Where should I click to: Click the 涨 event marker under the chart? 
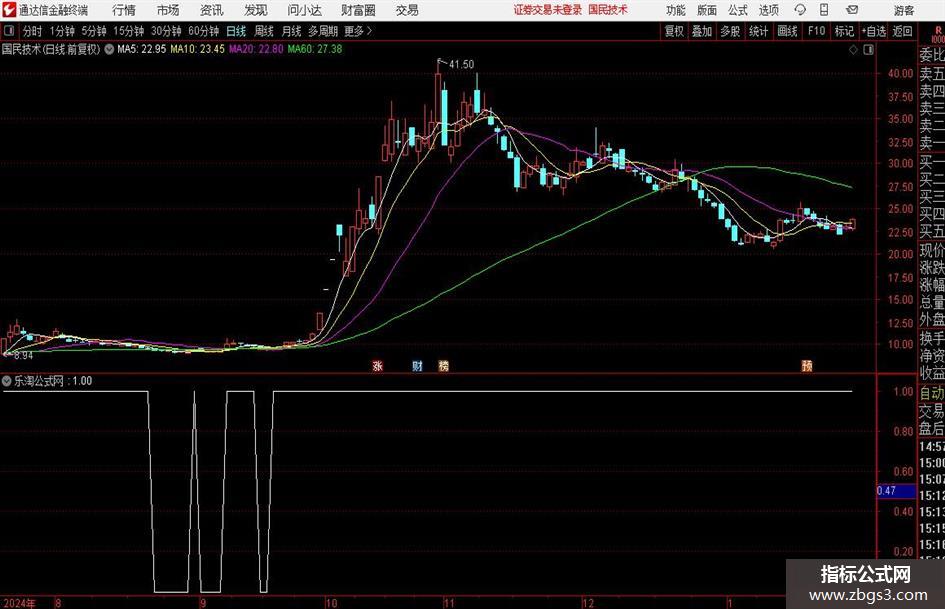(x=377, y=366)
